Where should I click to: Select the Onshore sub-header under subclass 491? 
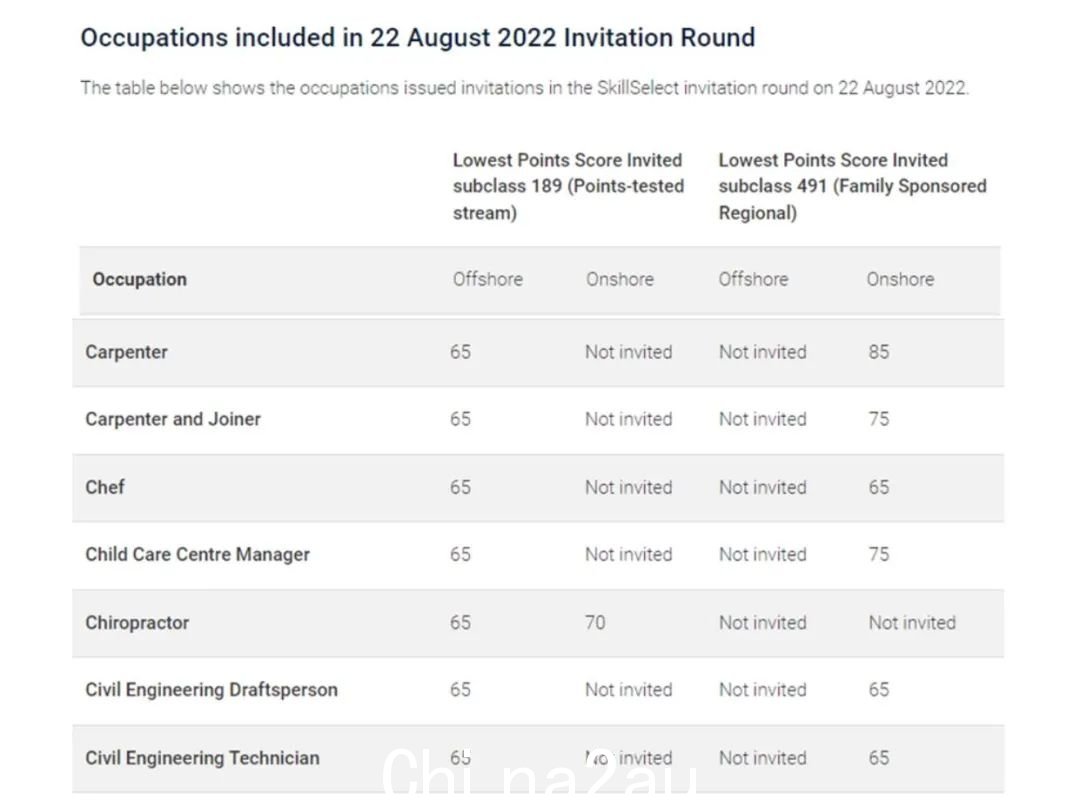[900, 279]
